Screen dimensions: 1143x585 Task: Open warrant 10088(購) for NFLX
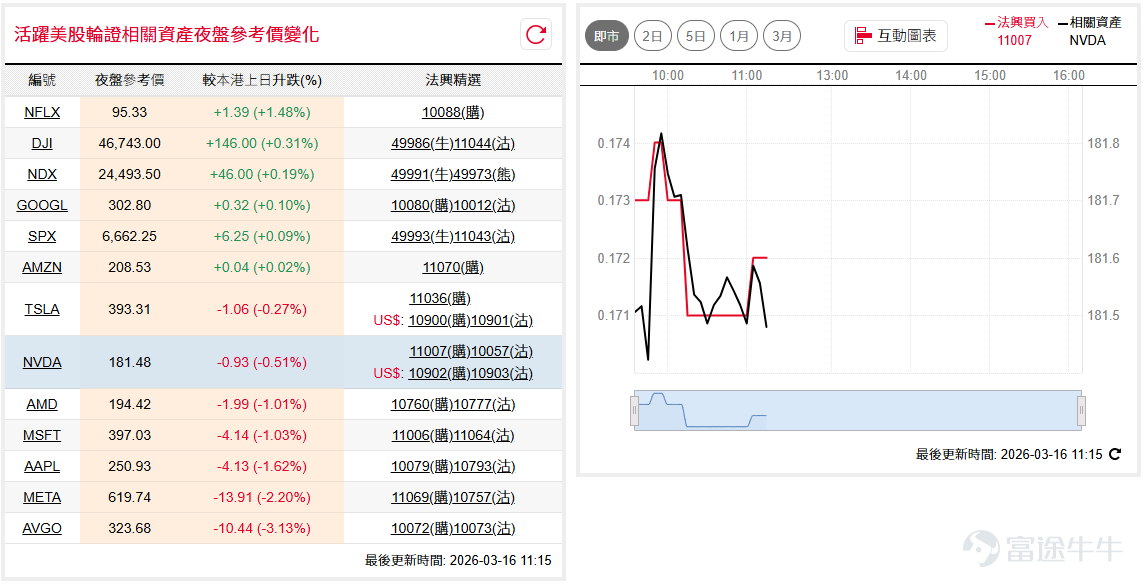453,112
